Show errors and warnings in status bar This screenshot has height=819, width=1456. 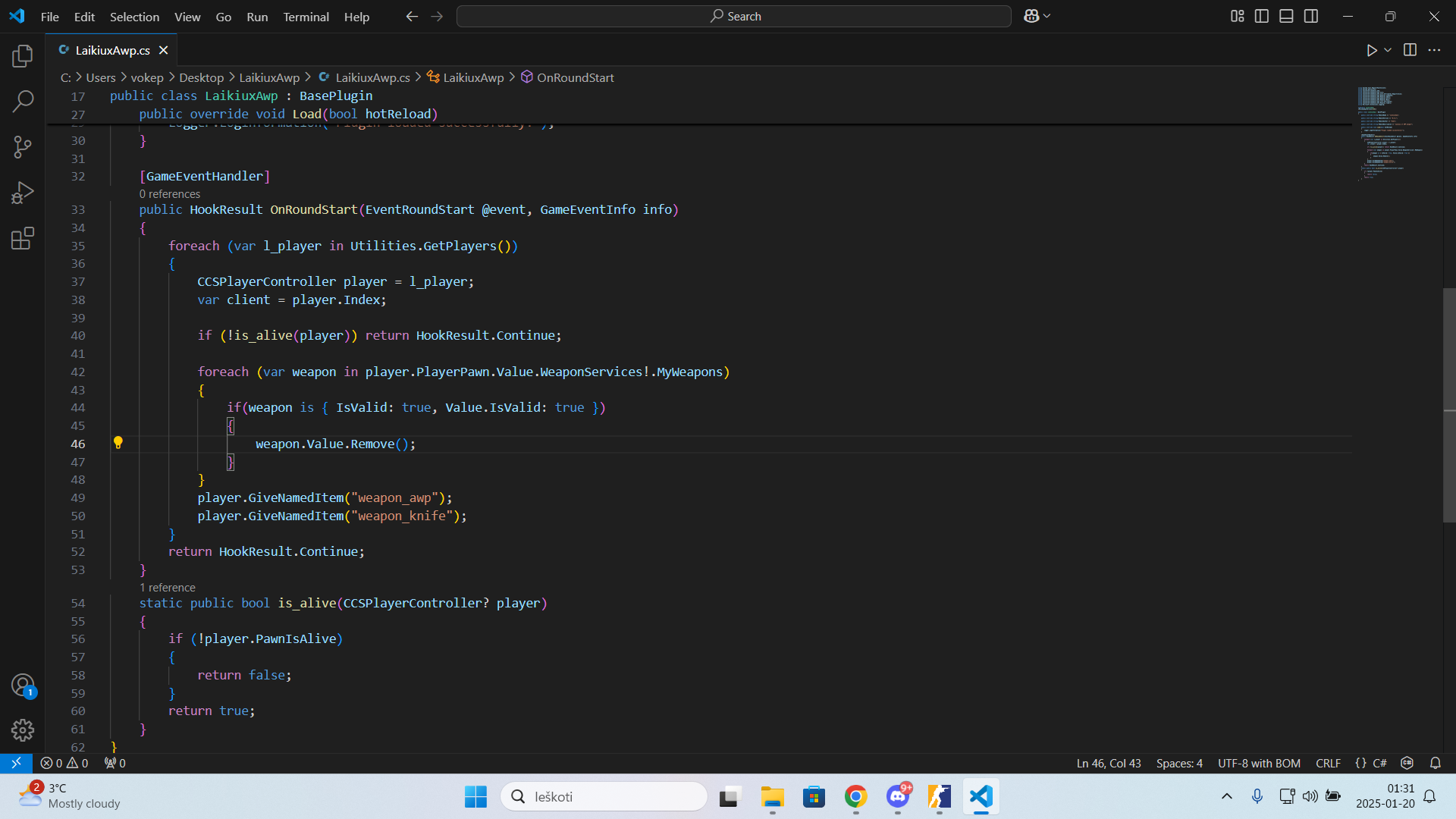(x=64, y=763)
